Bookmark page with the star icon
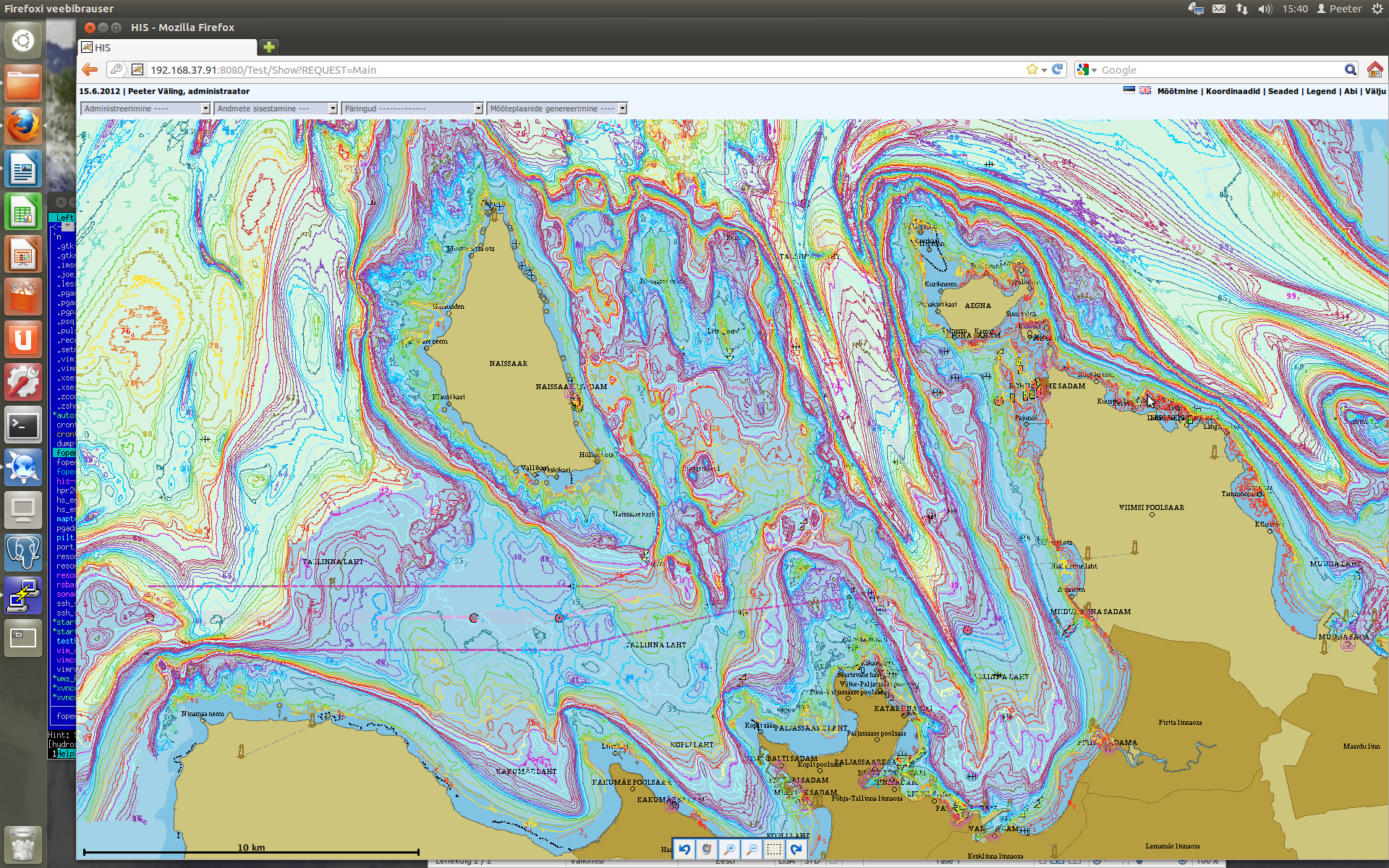The height and width of the screenshot is (868, 1389). [1032, 69]
